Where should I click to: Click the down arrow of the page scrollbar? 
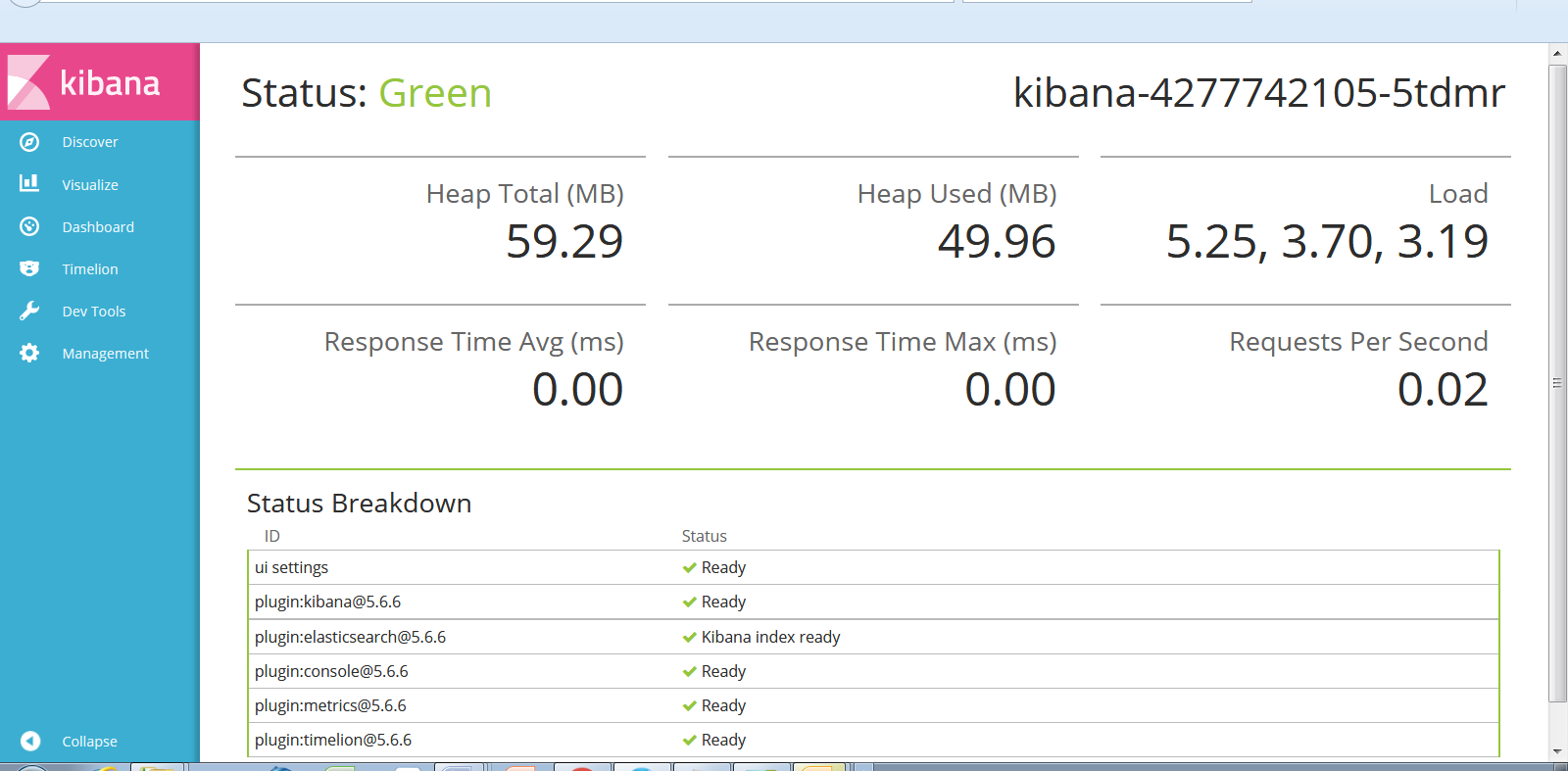click(x=1557, y=752)
